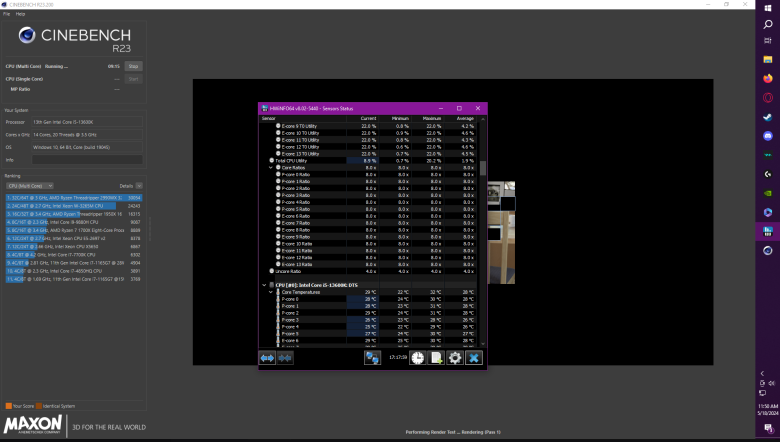780x442 pixels.
Task: Open the File menu in Cinebench
Action: (6, 14)
